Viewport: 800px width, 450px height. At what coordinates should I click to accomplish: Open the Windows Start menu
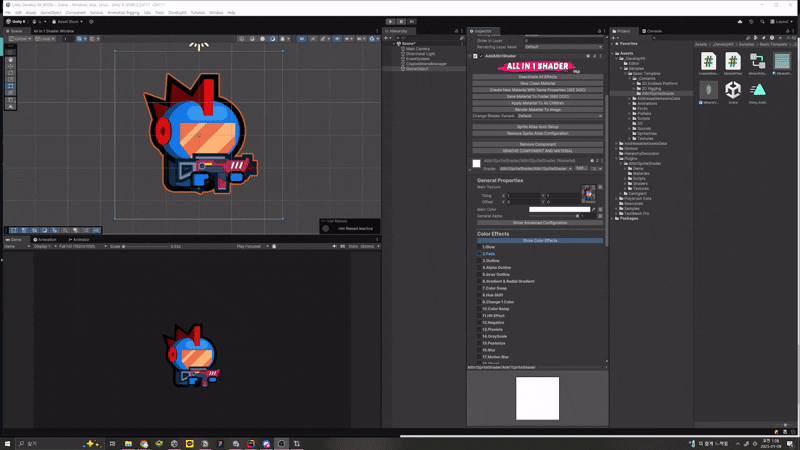point(7,444)
